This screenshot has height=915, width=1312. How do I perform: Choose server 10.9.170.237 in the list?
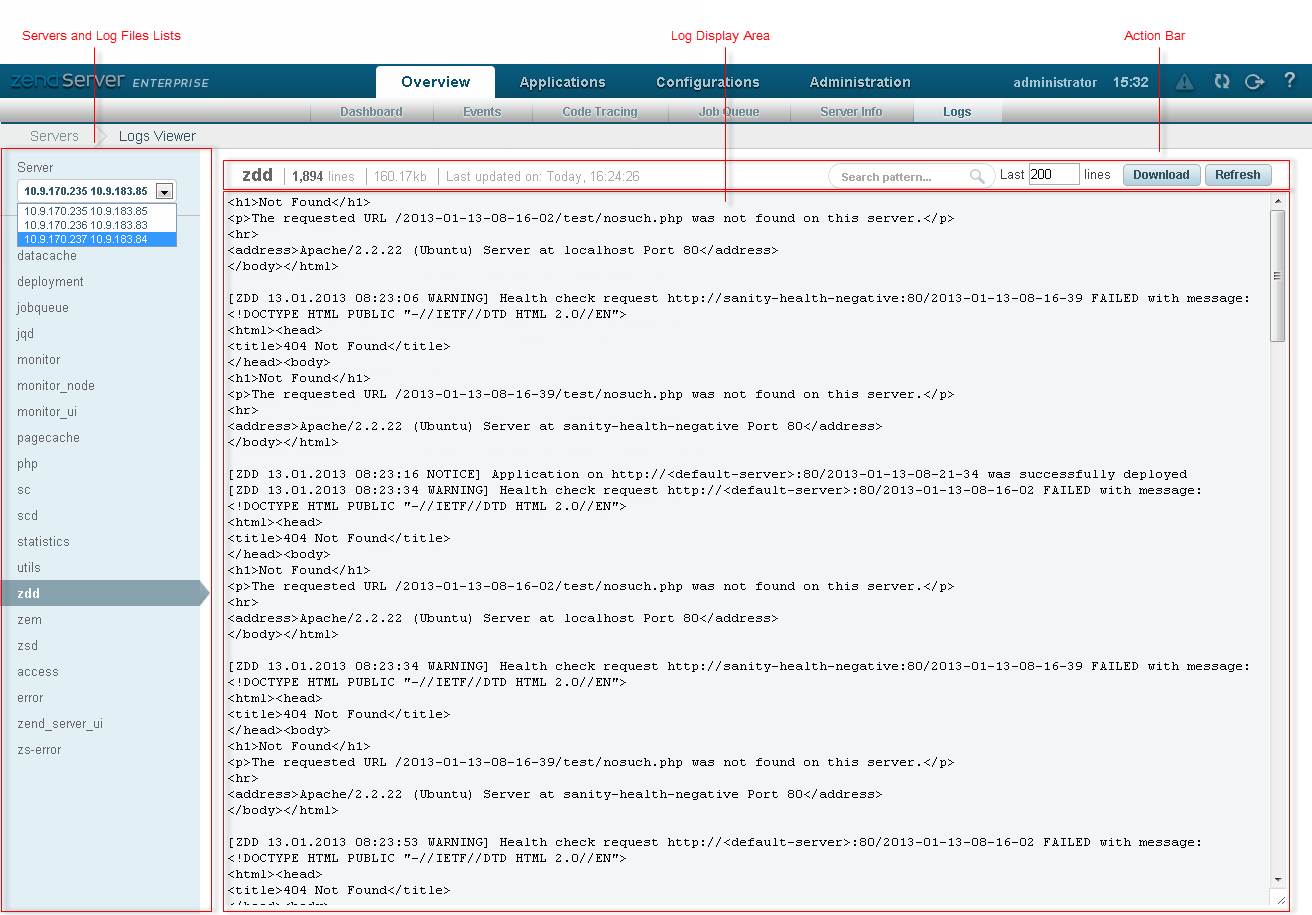coord(86,239)
